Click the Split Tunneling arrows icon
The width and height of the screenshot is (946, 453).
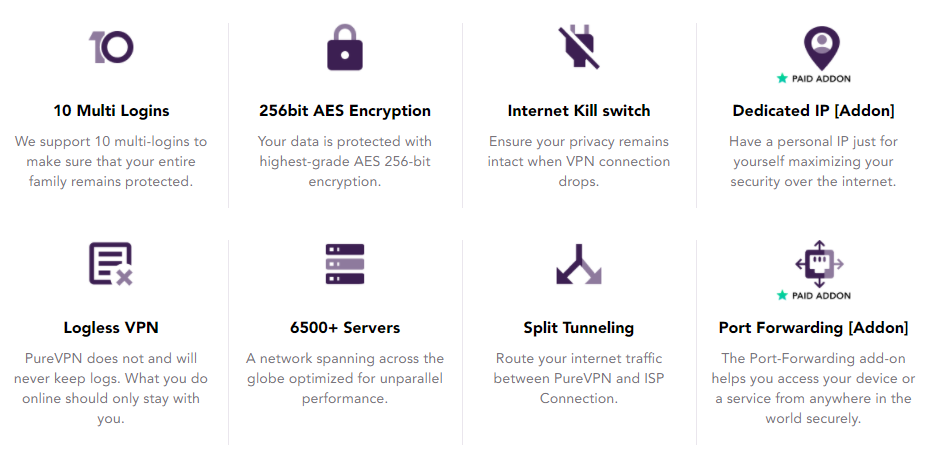click(x=578, y=264)
